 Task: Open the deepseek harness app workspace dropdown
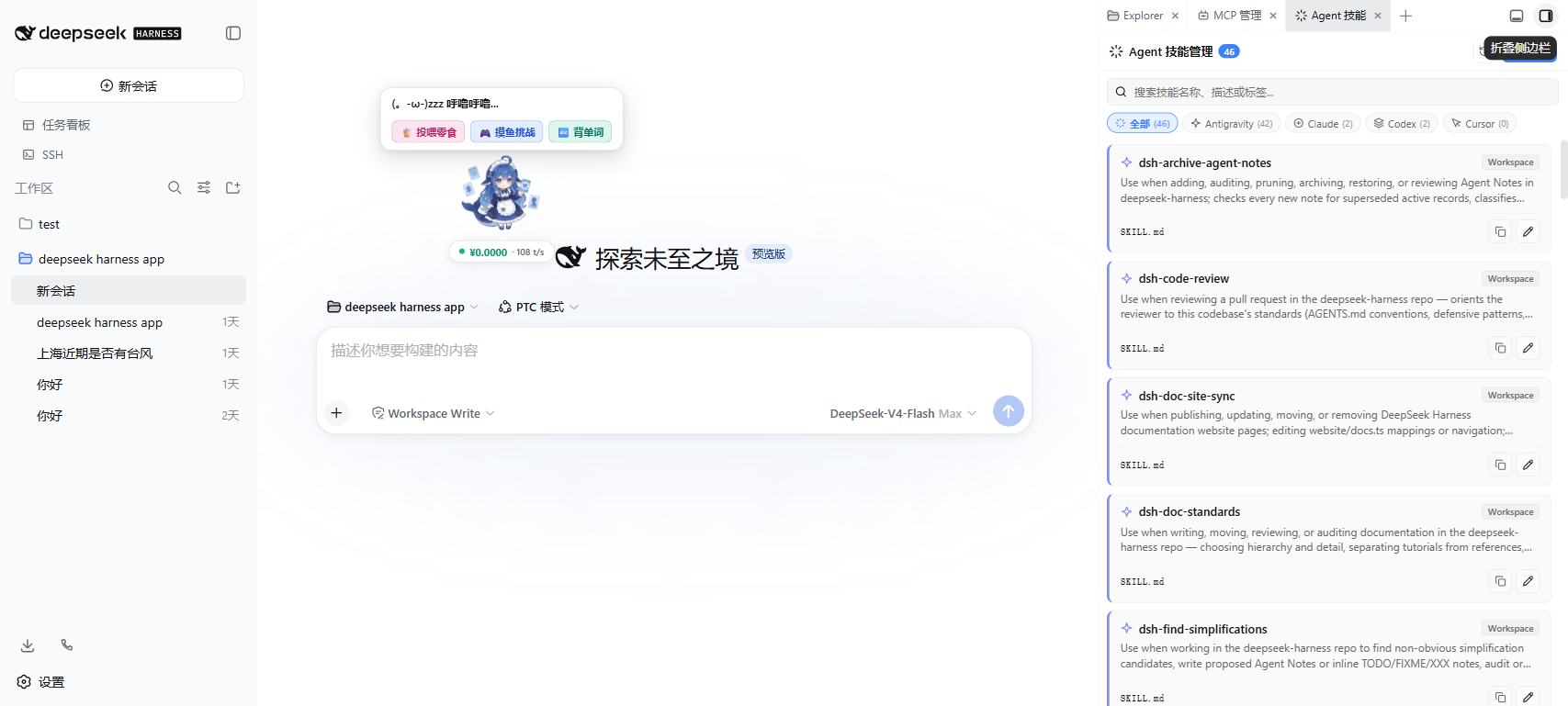tap(402, 307)
